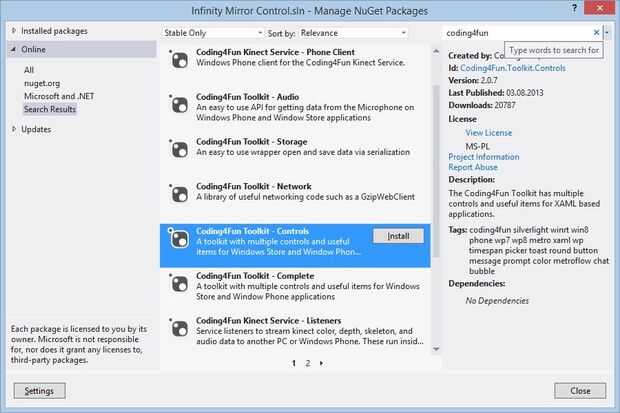Select Coding4Fun Toolkit - Audio title
This screenshot has width=620, height=413.
click(x=248, y=97)
